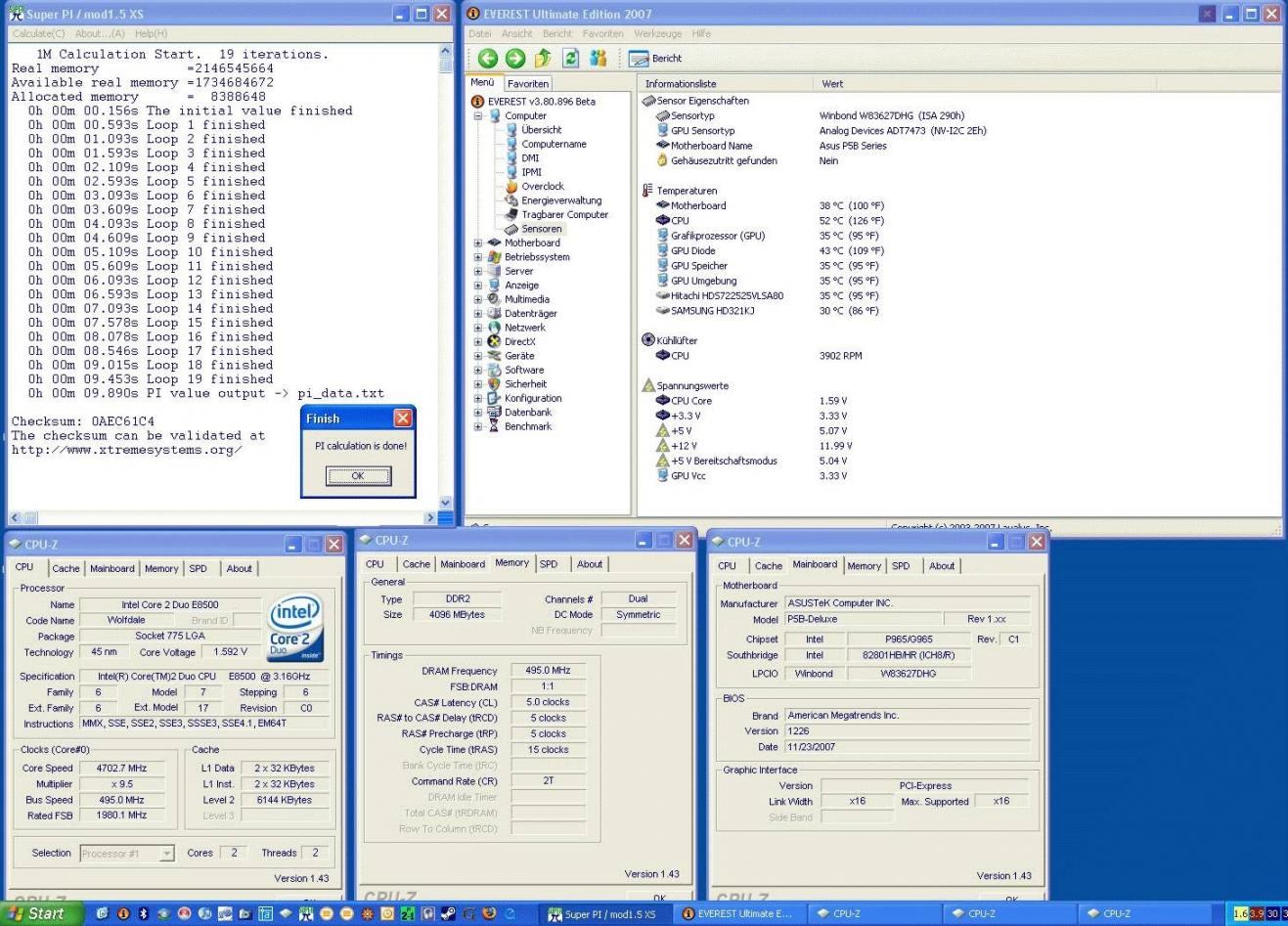Open the users icon in EVEREST toolbar
Viewport: 1288px width, 926px height.
point(598,59)
